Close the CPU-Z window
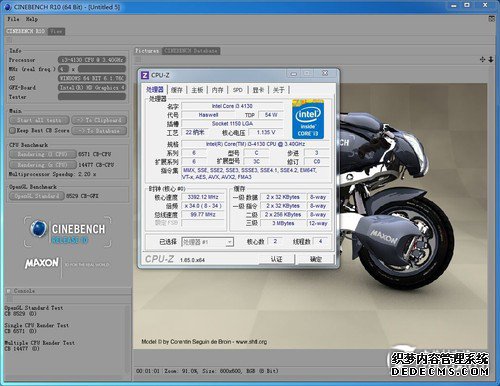The image size is (500, 386). 325,73
